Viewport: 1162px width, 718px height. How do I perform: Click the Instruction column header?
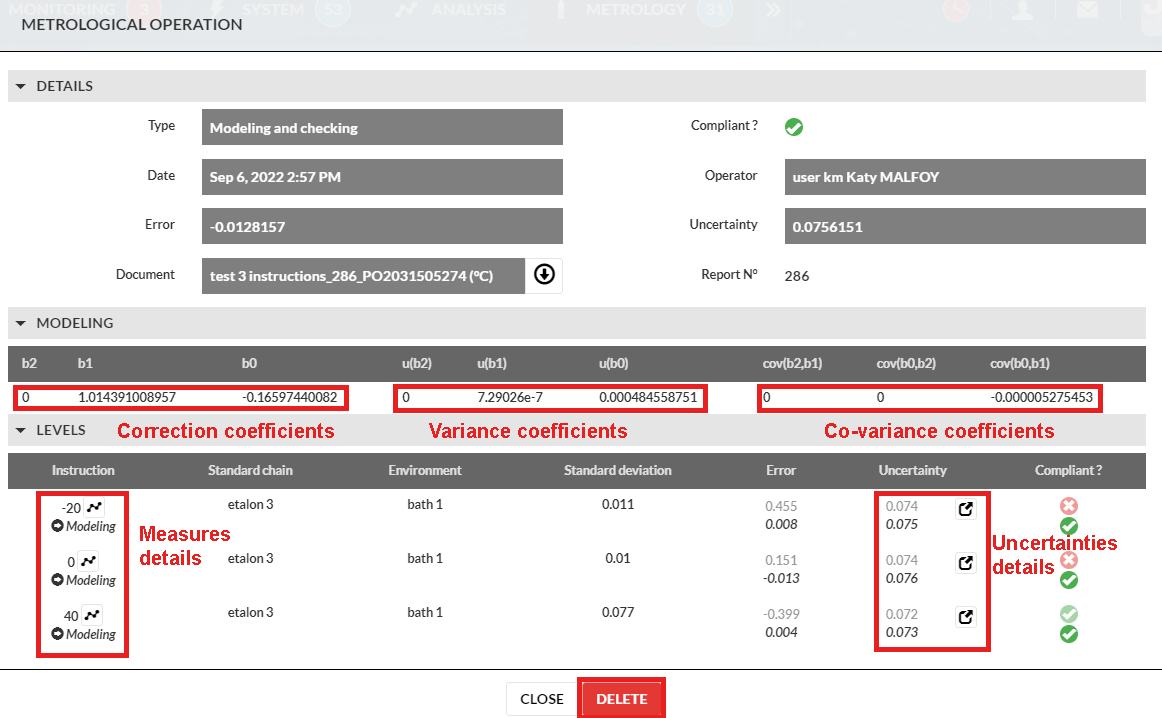[83, 471]
